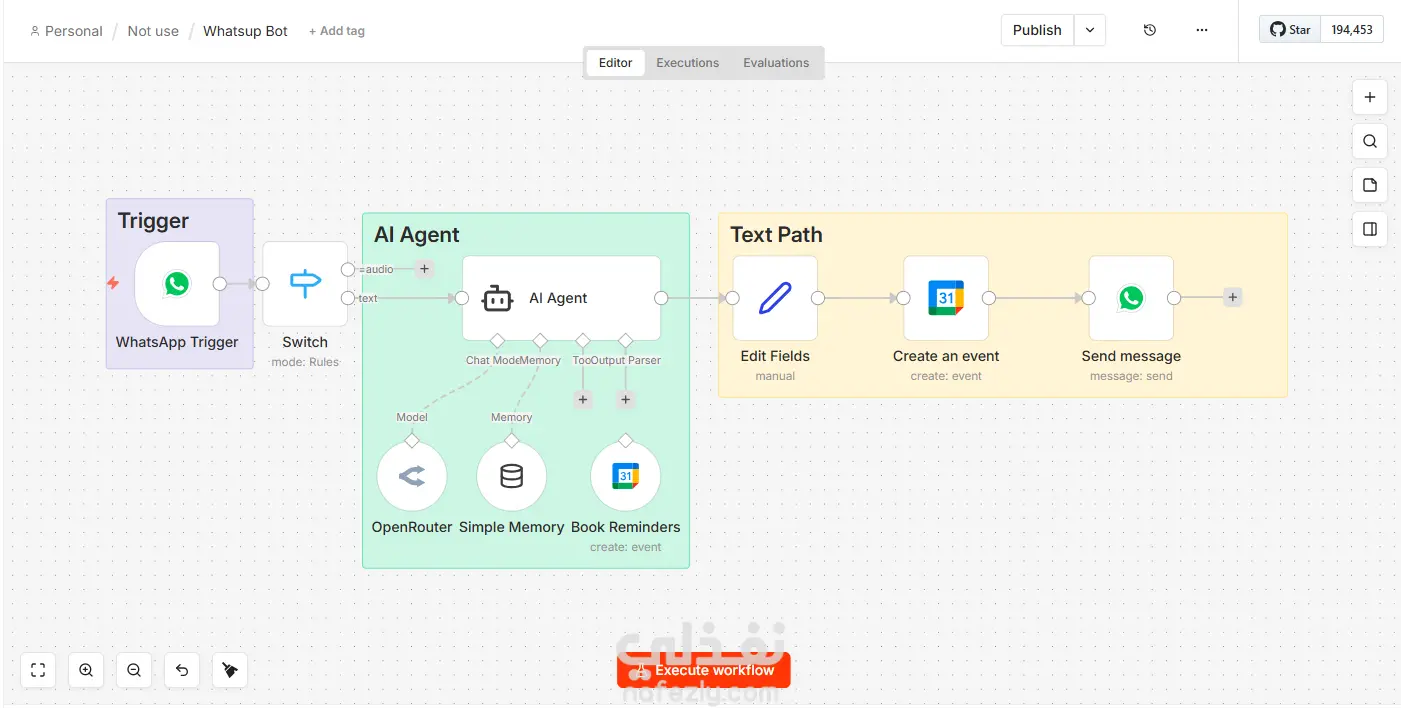This screenshot has height=708, width=1401.
Task: Reset canvas zoom with undo arrow icon
Action: tap(182, 670)
